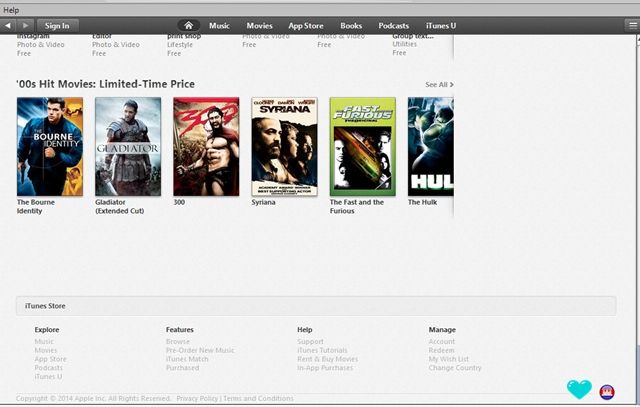Go back with the left arrow button
This screenshot has width=640, height=407.
point(8,26)
